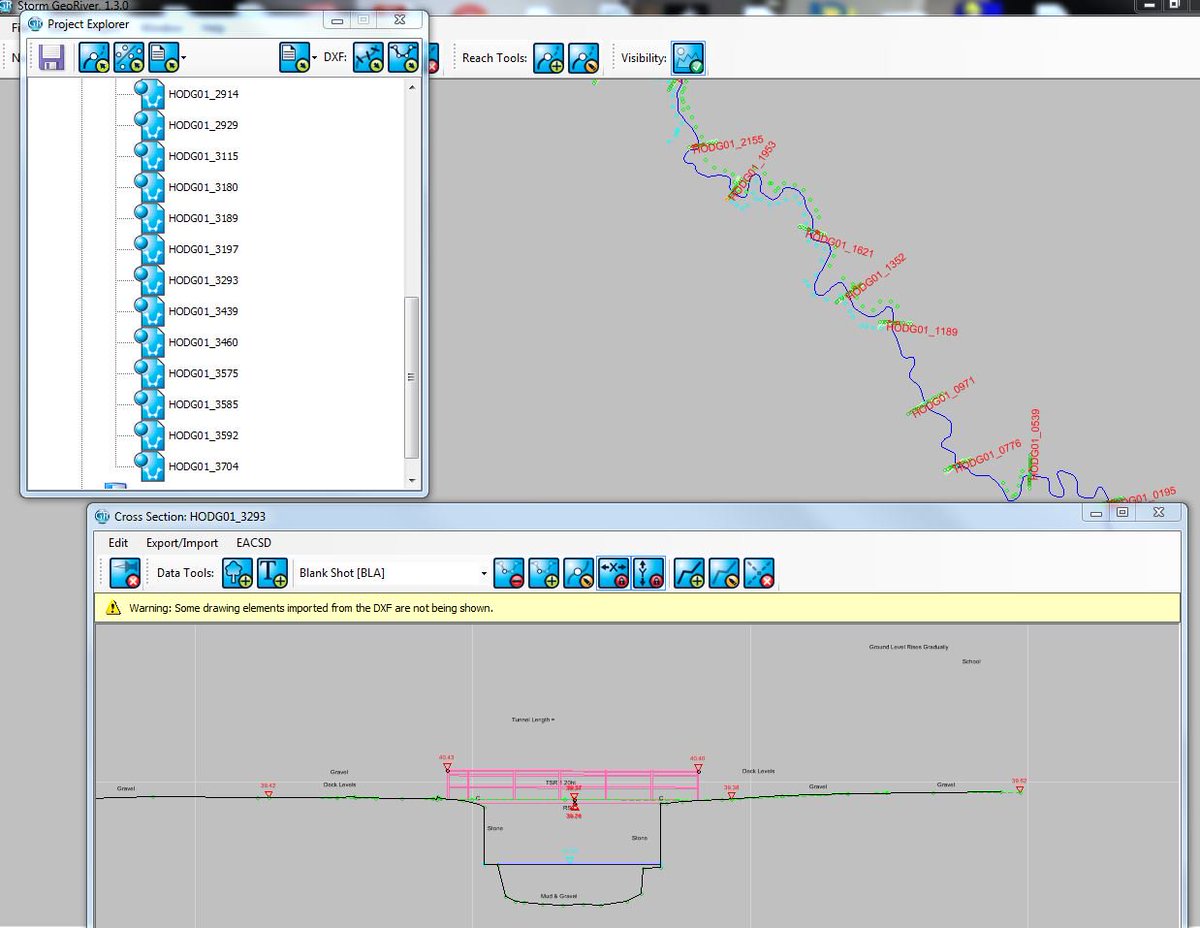Click the cross-section node icon next to HODG01_3704

148,466
